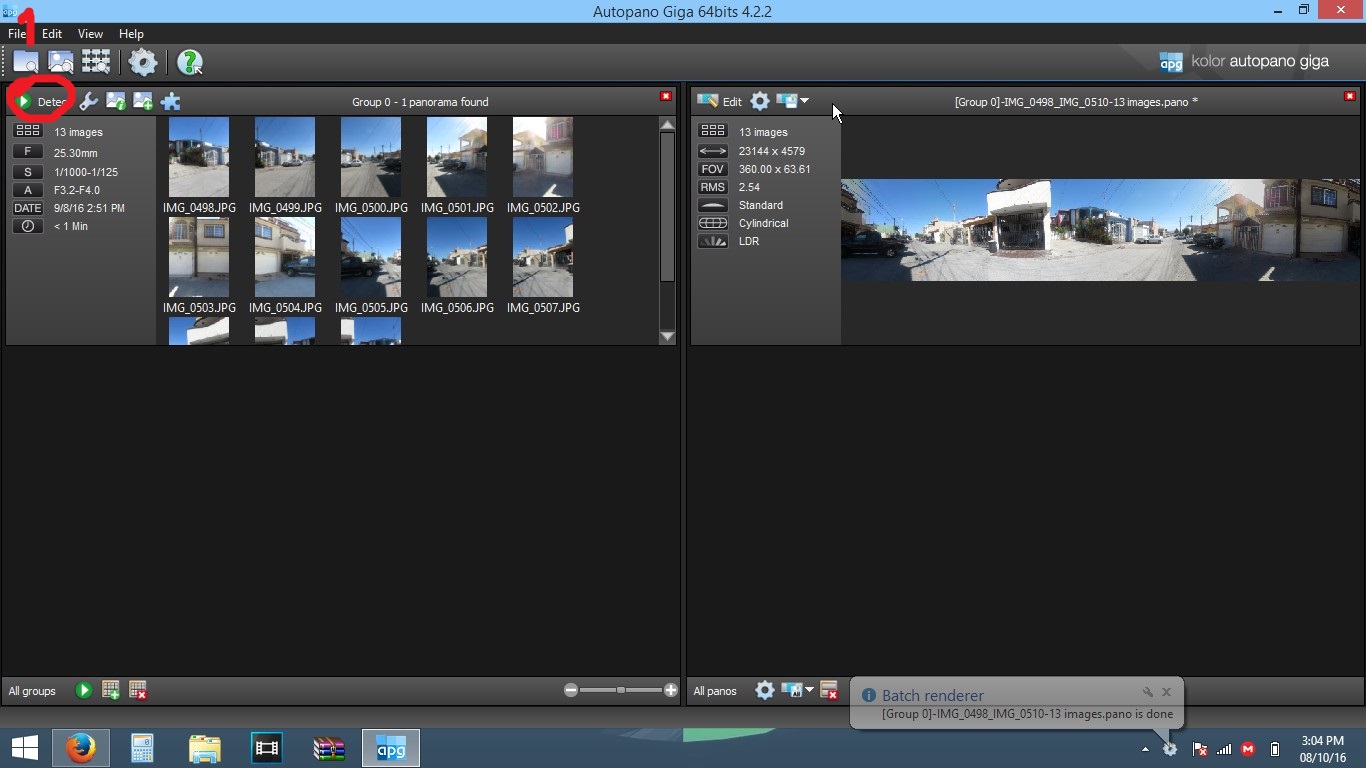Open the Calculator taskbar icon
The image size is (1366, 768).
pos(142,748)
